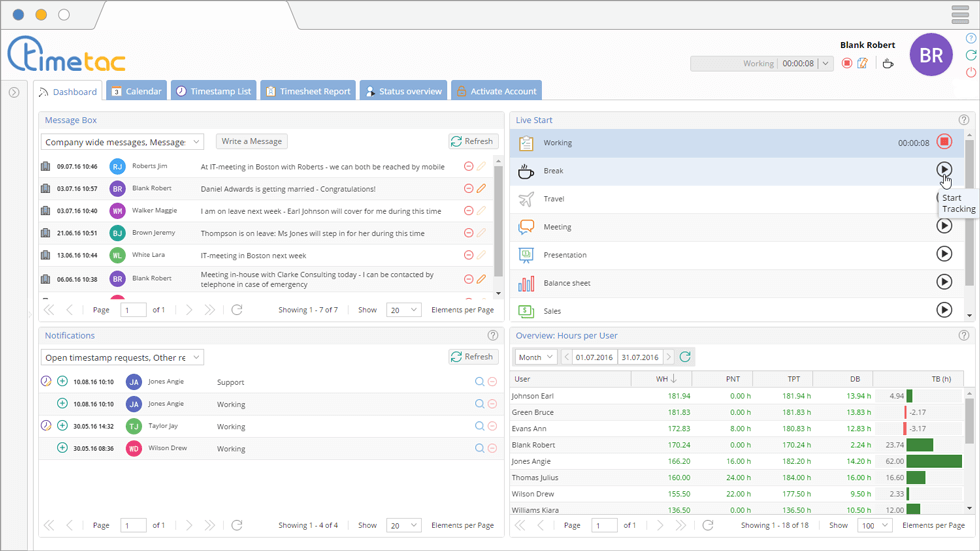The height and width of the screenshot is (551, 980).
Task: Reload the Hours per User date range
Action: click(x=685, y=357)
